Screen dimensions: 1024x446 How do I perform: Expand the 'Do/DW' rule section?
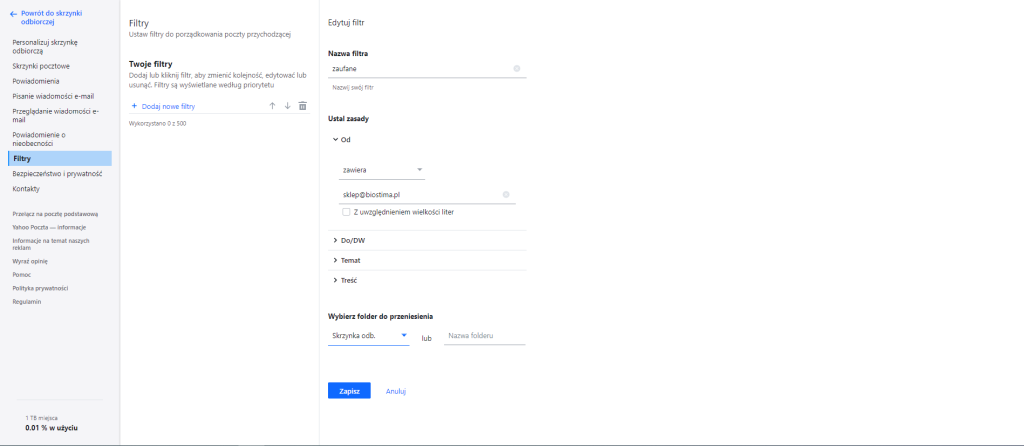(x=335, y=240)
